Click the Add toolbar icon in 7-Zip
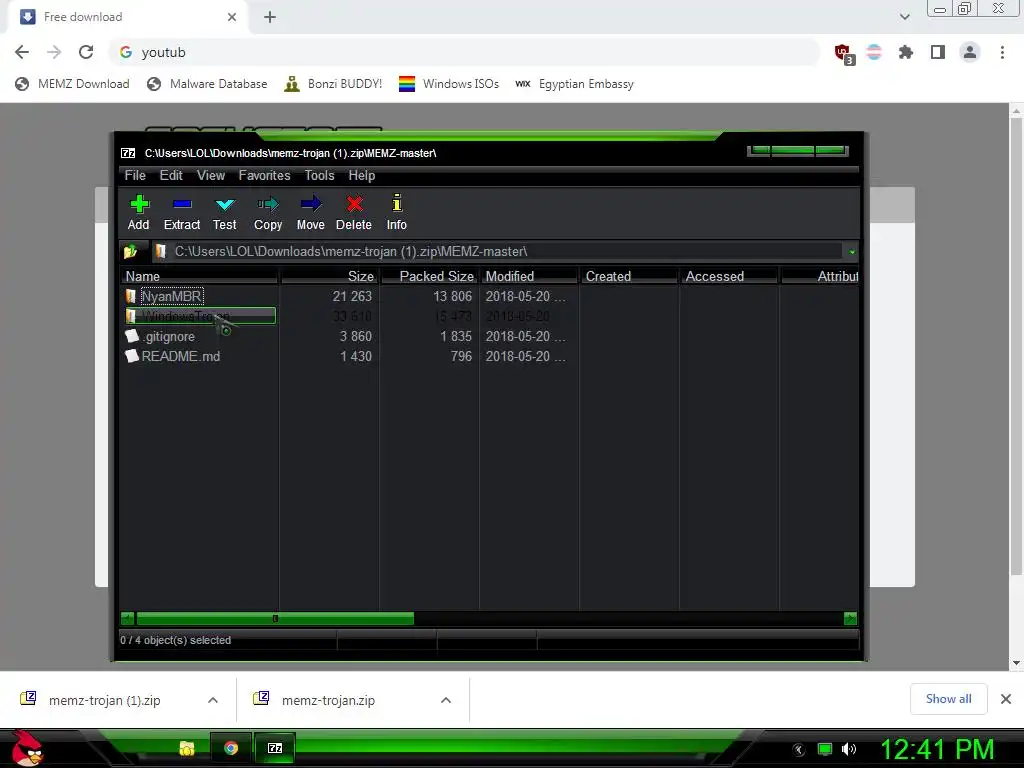The image size is (1024, 768). click(x=138, y=204)
